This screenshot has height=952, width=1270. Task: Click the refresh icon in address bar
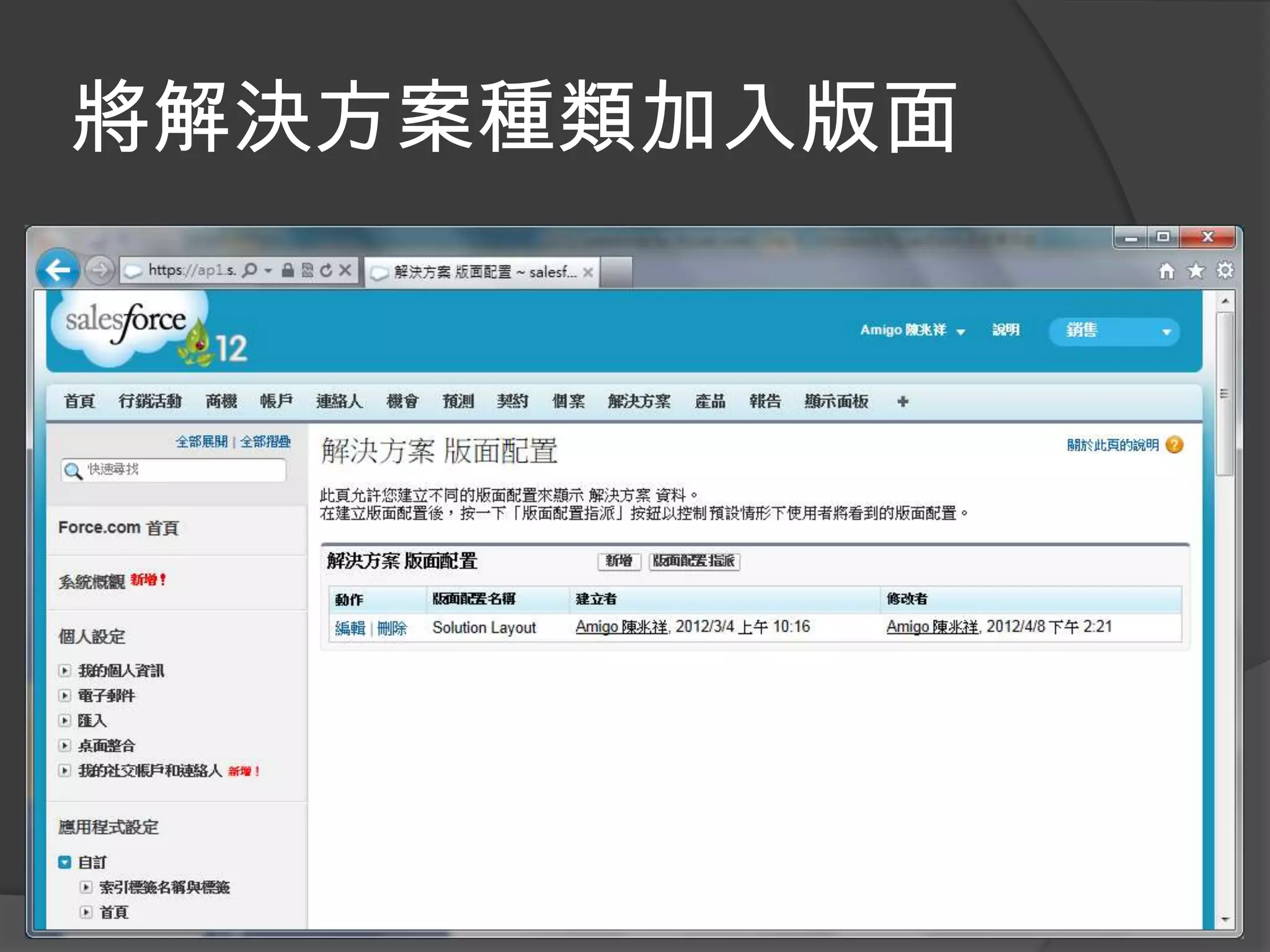point(326,270)
